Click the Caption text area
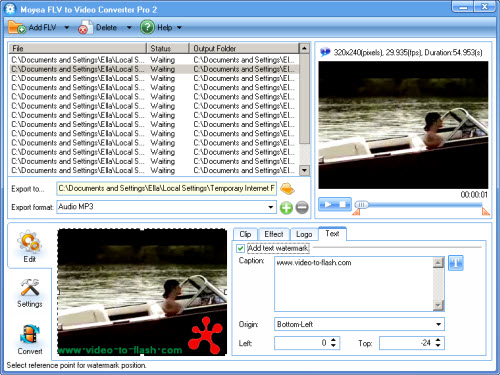Viewport: 500px width, 375px height. (x=354, y=284)
